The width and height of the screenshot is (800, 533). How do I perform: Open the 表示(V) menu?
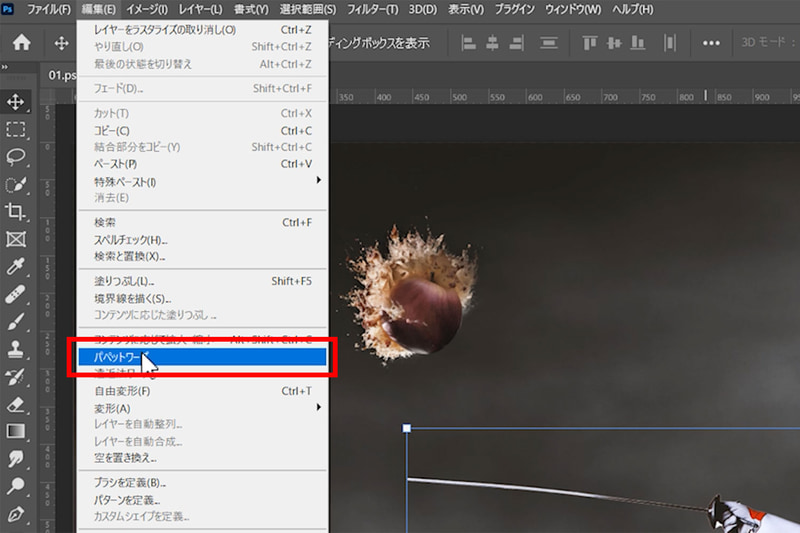tap(466, 9)
